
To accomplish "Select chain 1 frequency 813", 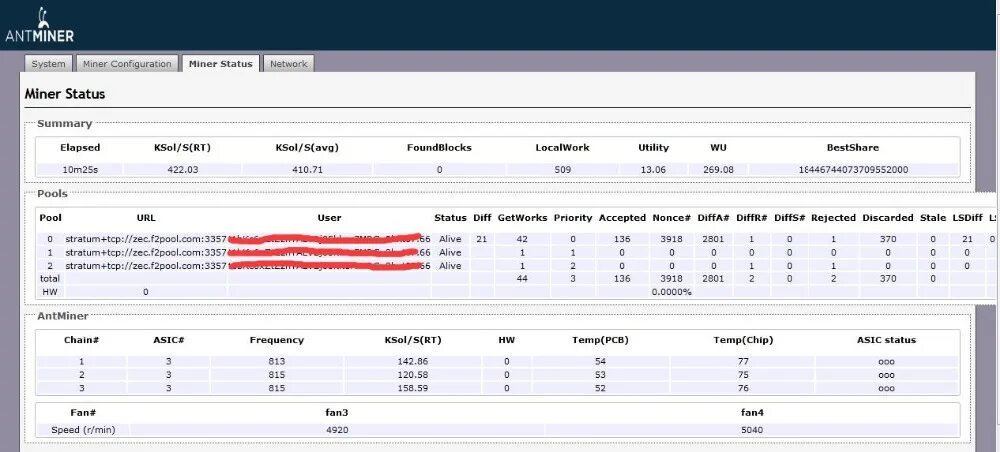I will pos(277,361).
